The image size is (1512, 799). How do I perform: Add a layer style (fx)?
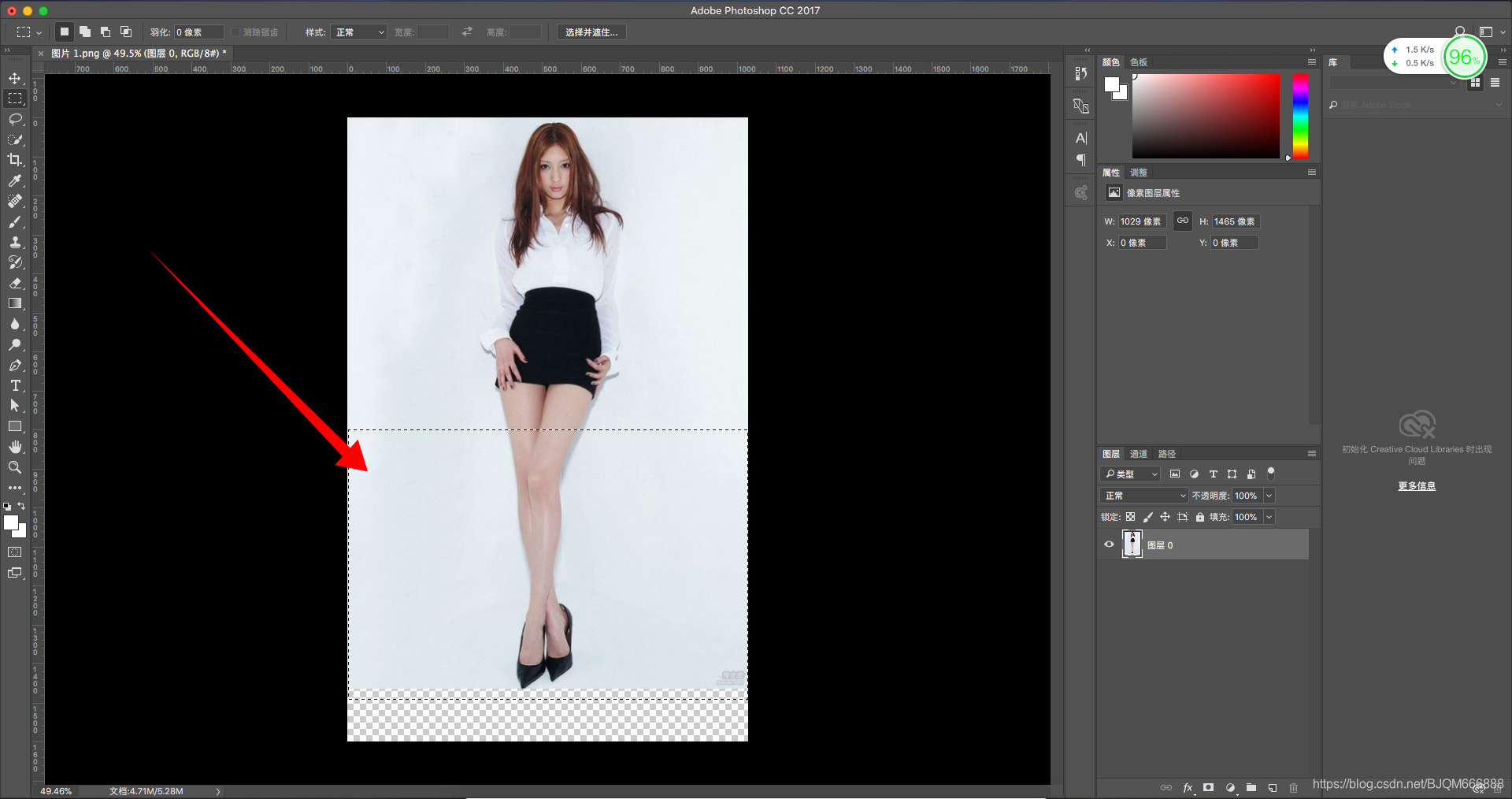pyautogui.click(x=1188, y=787)
